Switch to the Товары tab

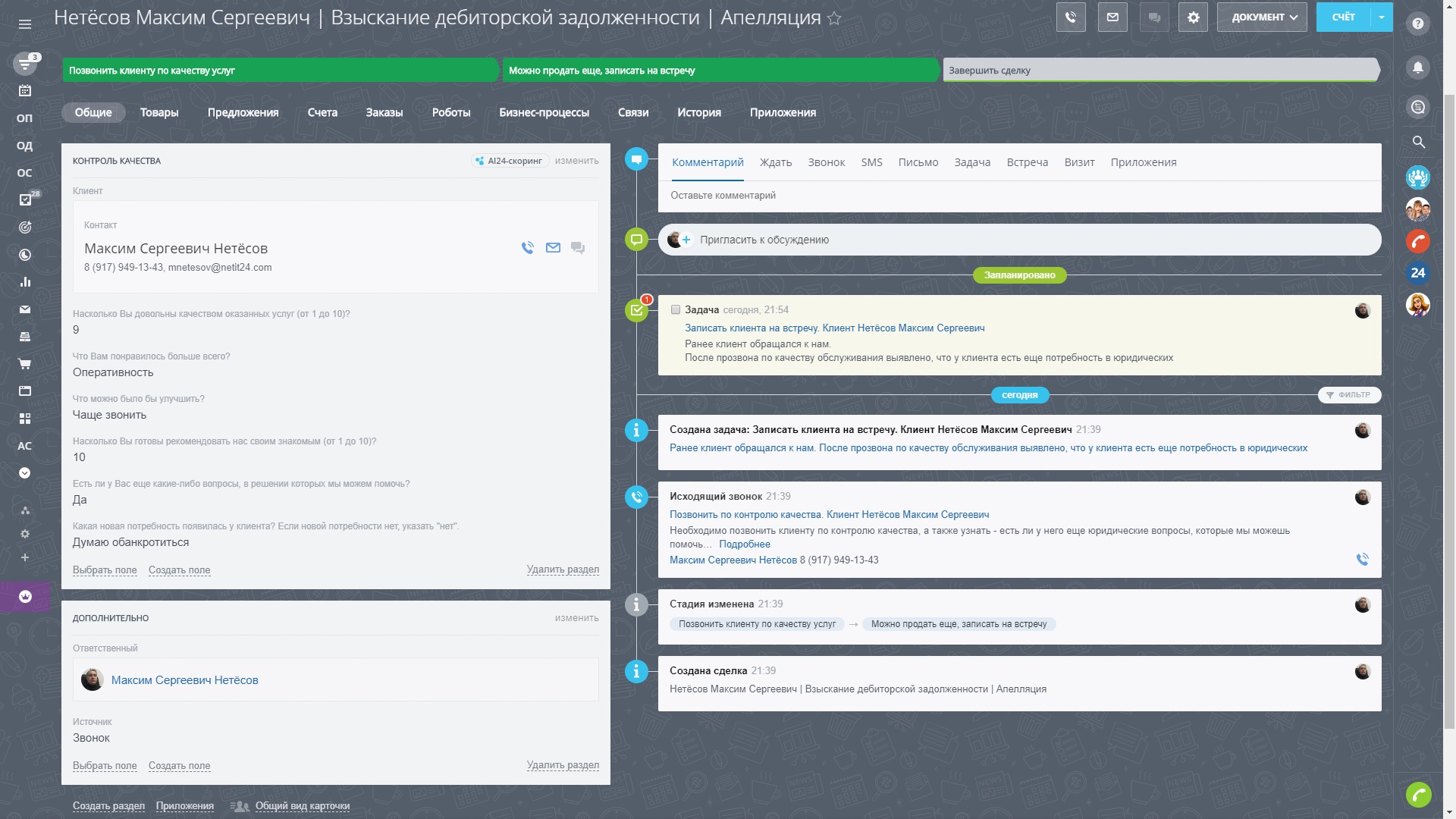(x=159, y=112)
